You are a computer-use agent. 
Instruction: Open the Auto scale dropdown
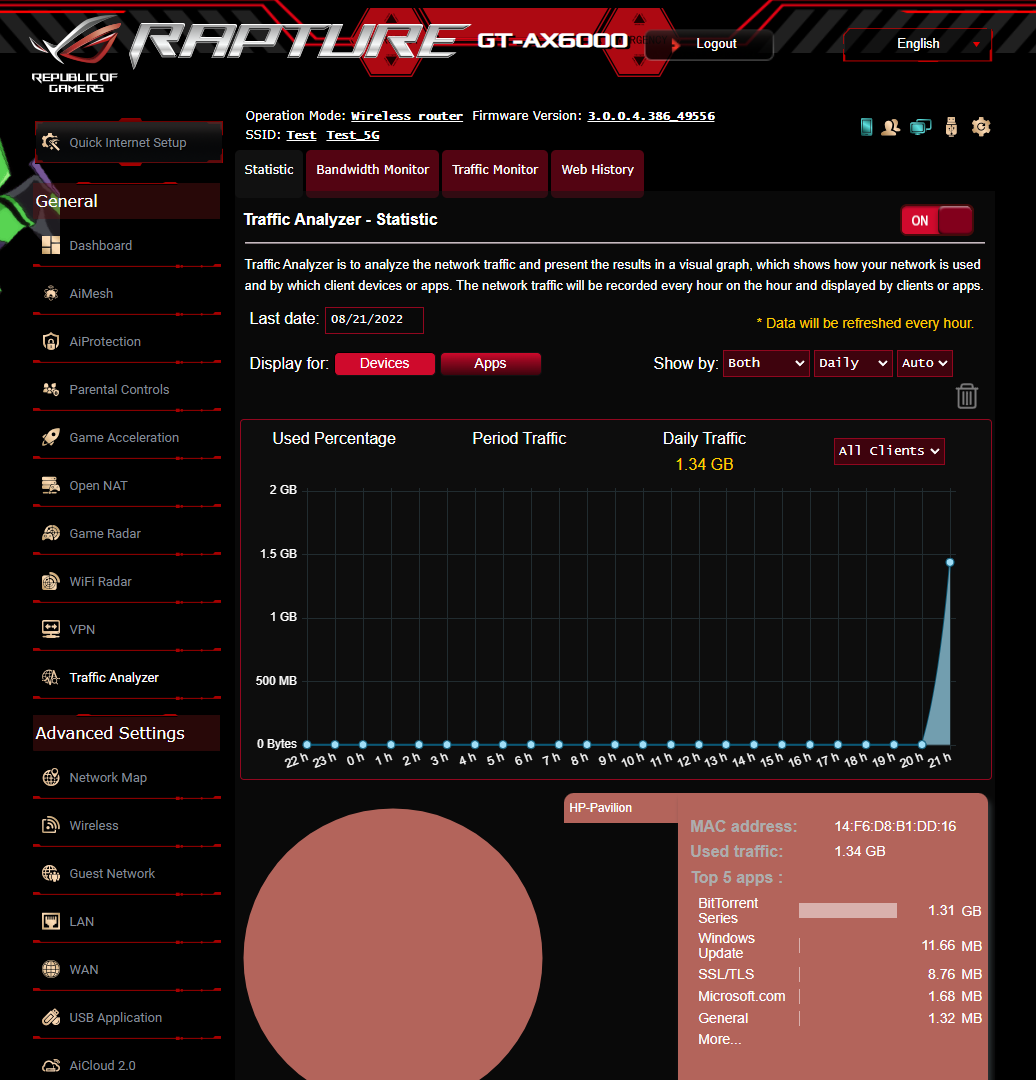coord(924,363)
